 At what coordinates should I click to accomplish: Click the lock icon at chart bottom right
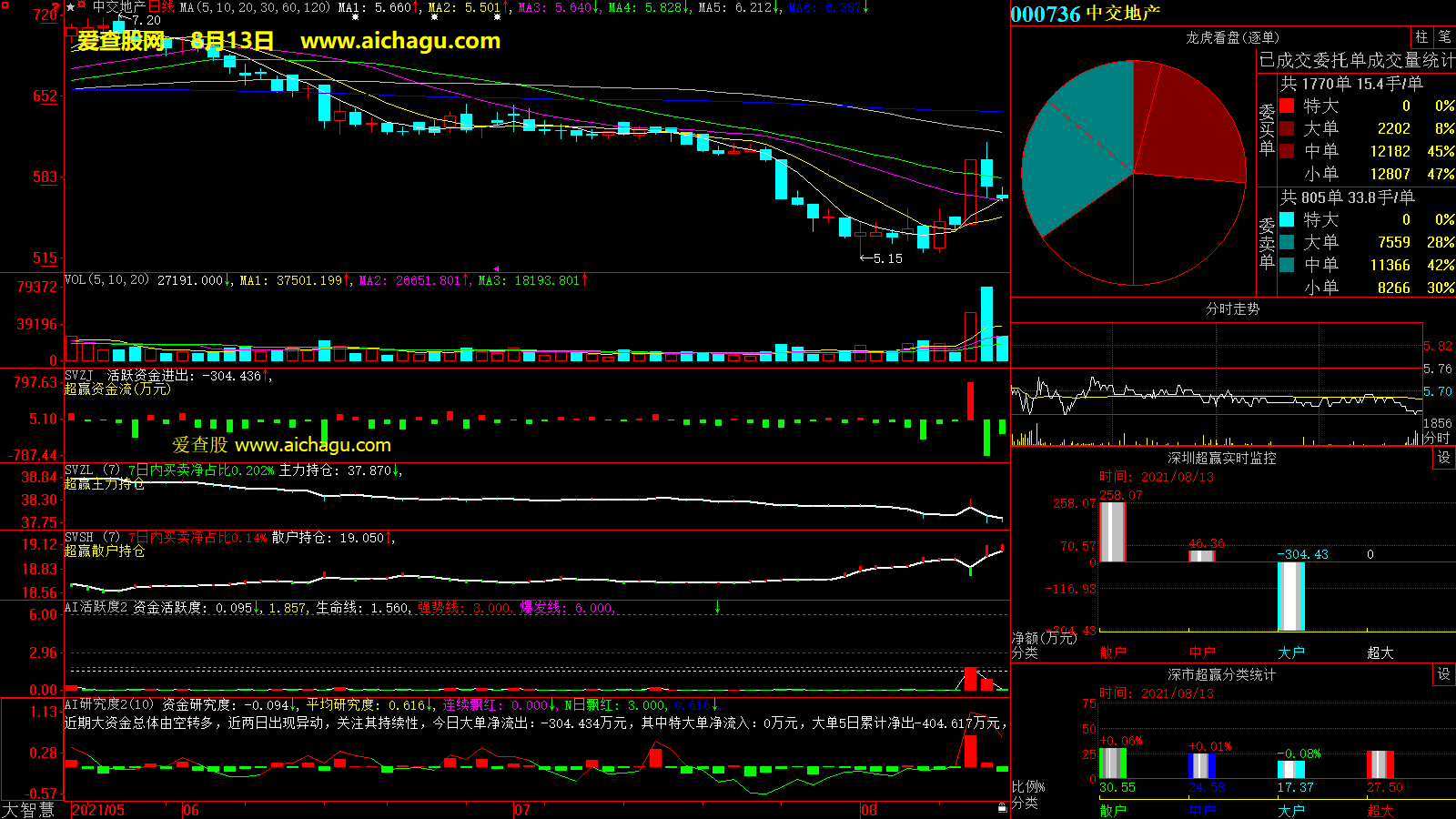(1002, 807)
